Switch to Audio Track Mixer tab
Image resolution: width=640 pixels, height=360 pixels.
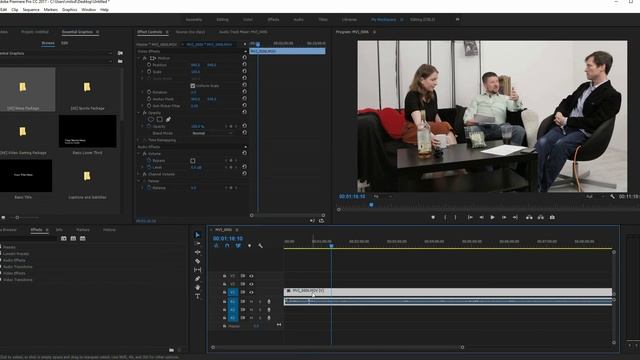point(243,32)
